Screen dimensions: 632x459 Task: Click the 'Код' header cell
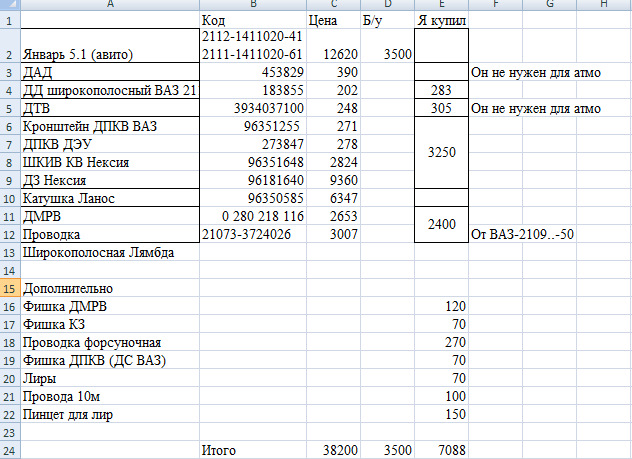click(253, 20)
